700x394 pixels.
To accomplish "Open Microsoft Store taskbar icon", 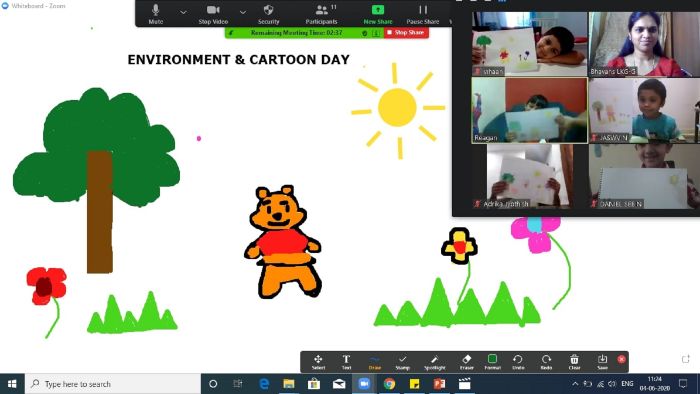I will 314,384.
